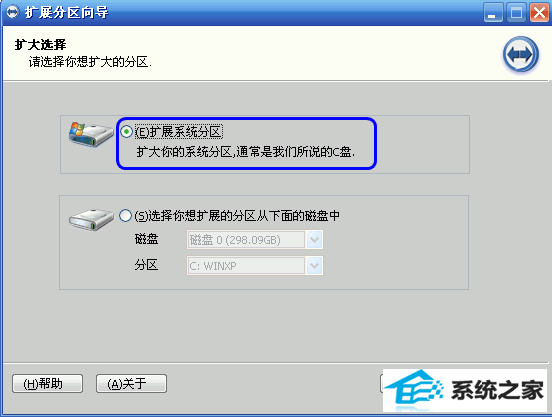Minimize the 扩展分区向导 window
Image resolution: width=552 pixels, height=417 pixels.
(x=493, y=13)
